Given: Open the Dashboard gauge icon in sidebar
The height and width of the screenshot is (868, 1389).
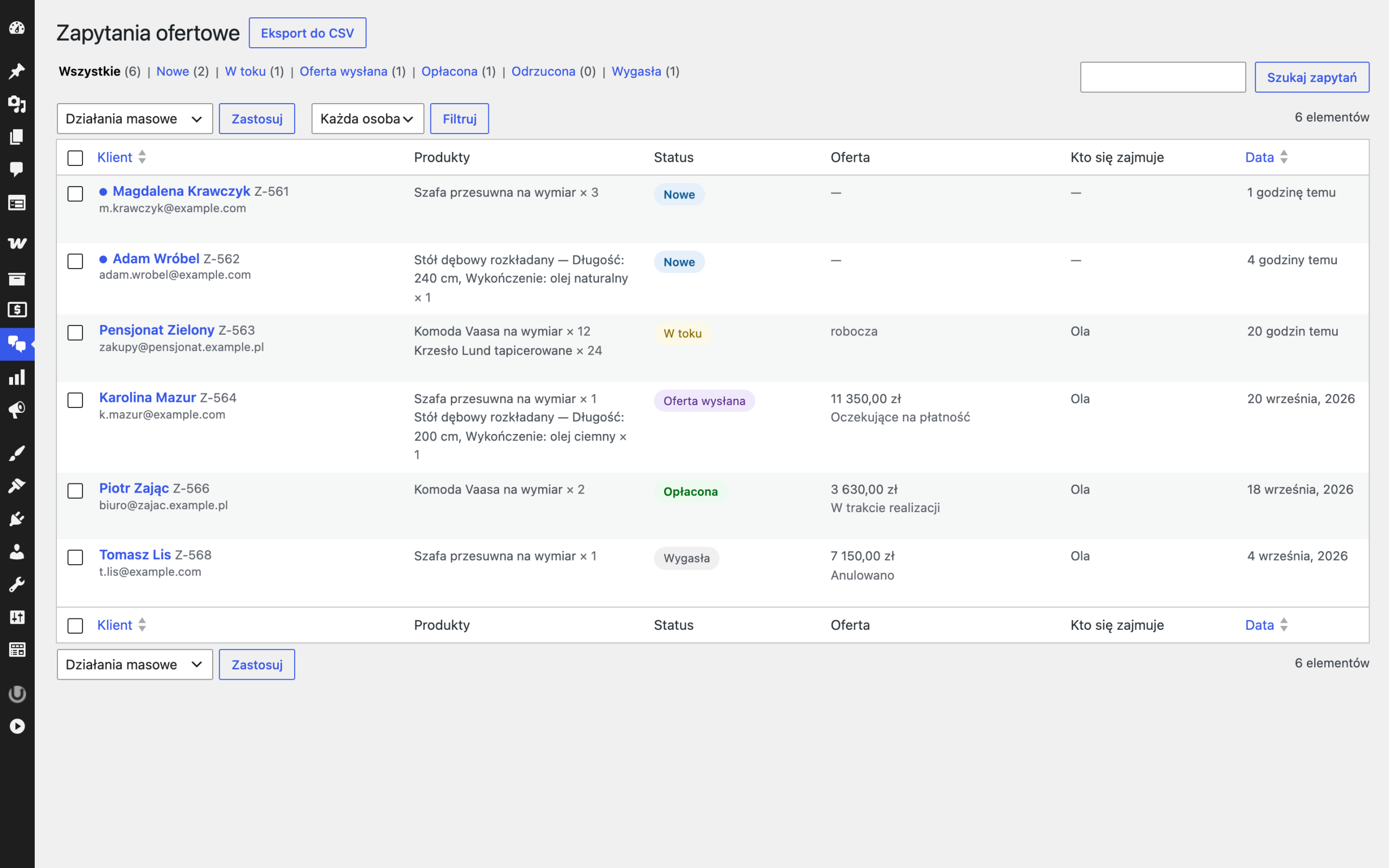Looking at the screenshot, I should [17, 28].
